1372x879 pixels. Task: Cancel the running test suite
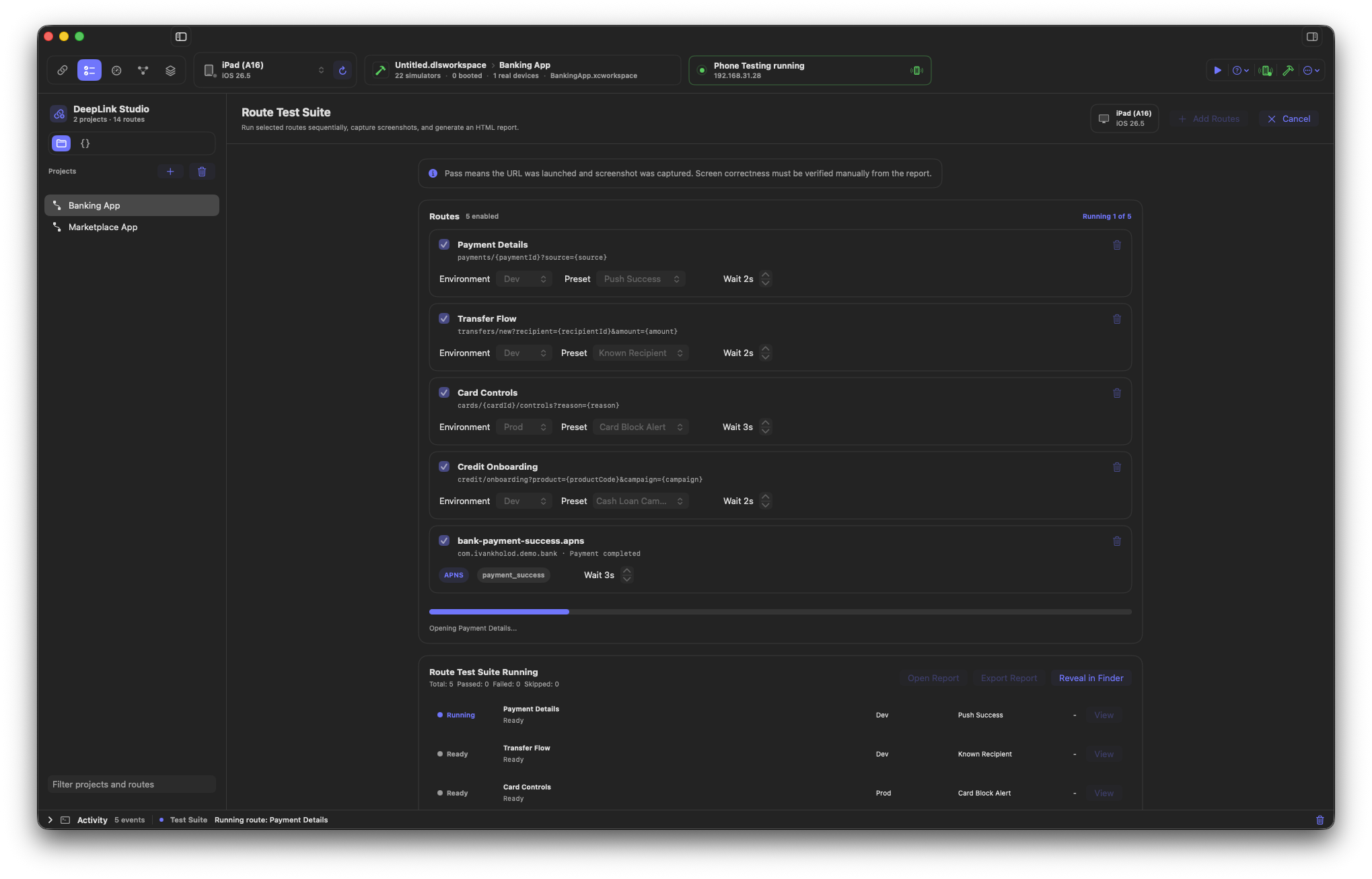1289,118
